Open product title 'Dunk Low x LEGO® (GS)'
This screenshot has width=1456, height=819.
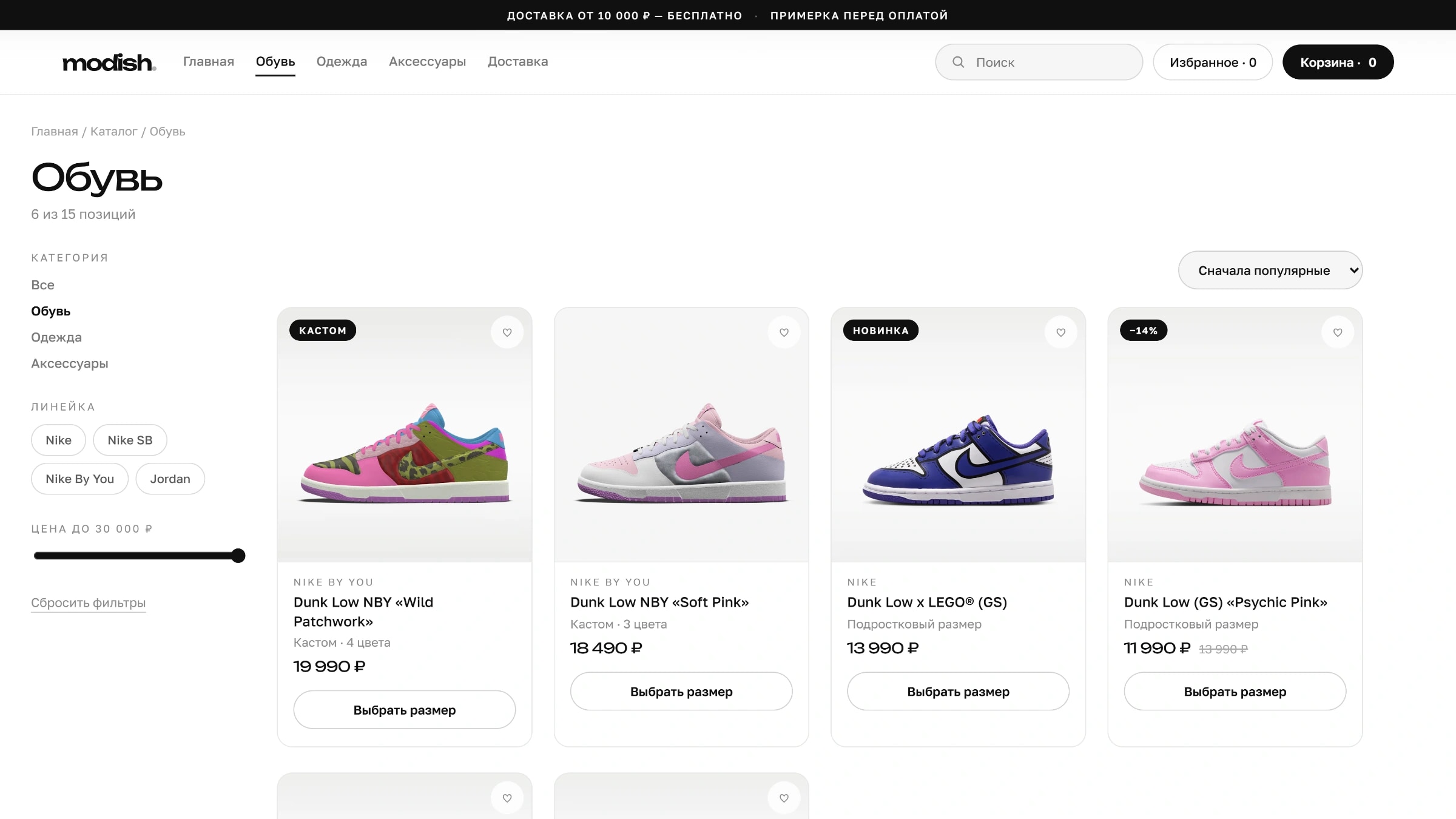[926, 602]
